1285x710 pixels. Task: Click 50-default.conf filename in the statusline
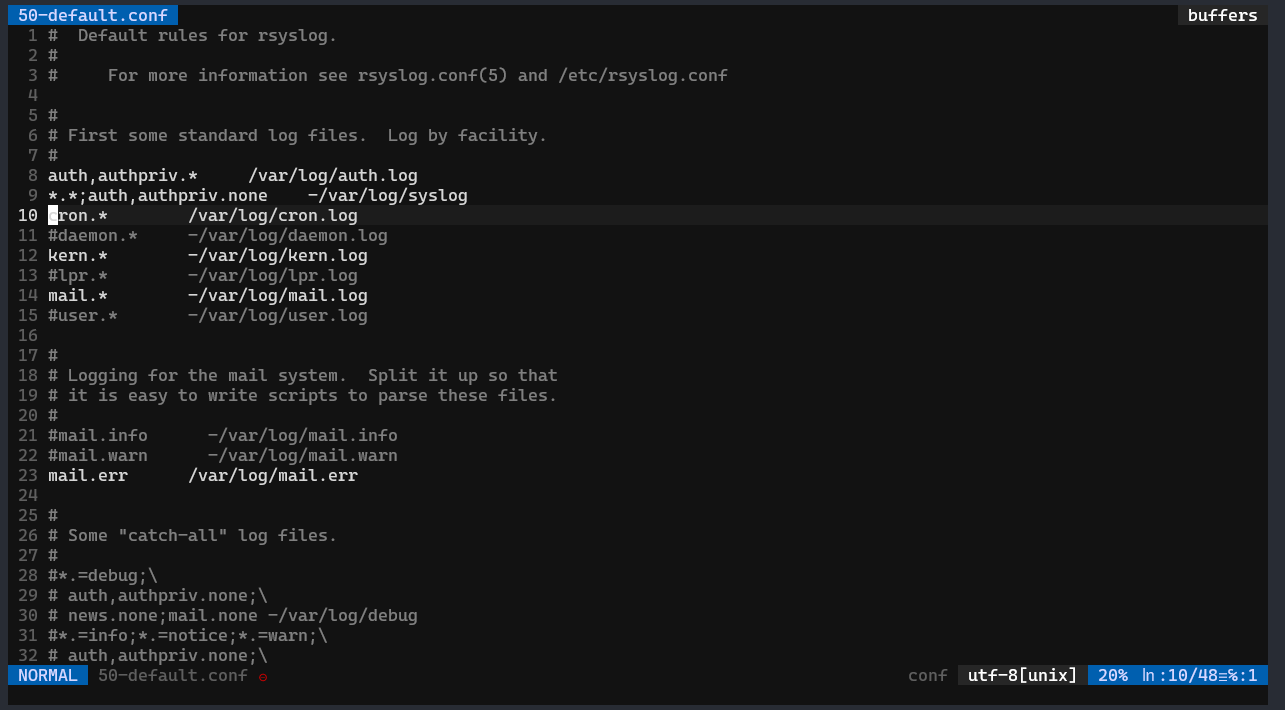click(x=171, y=675)
